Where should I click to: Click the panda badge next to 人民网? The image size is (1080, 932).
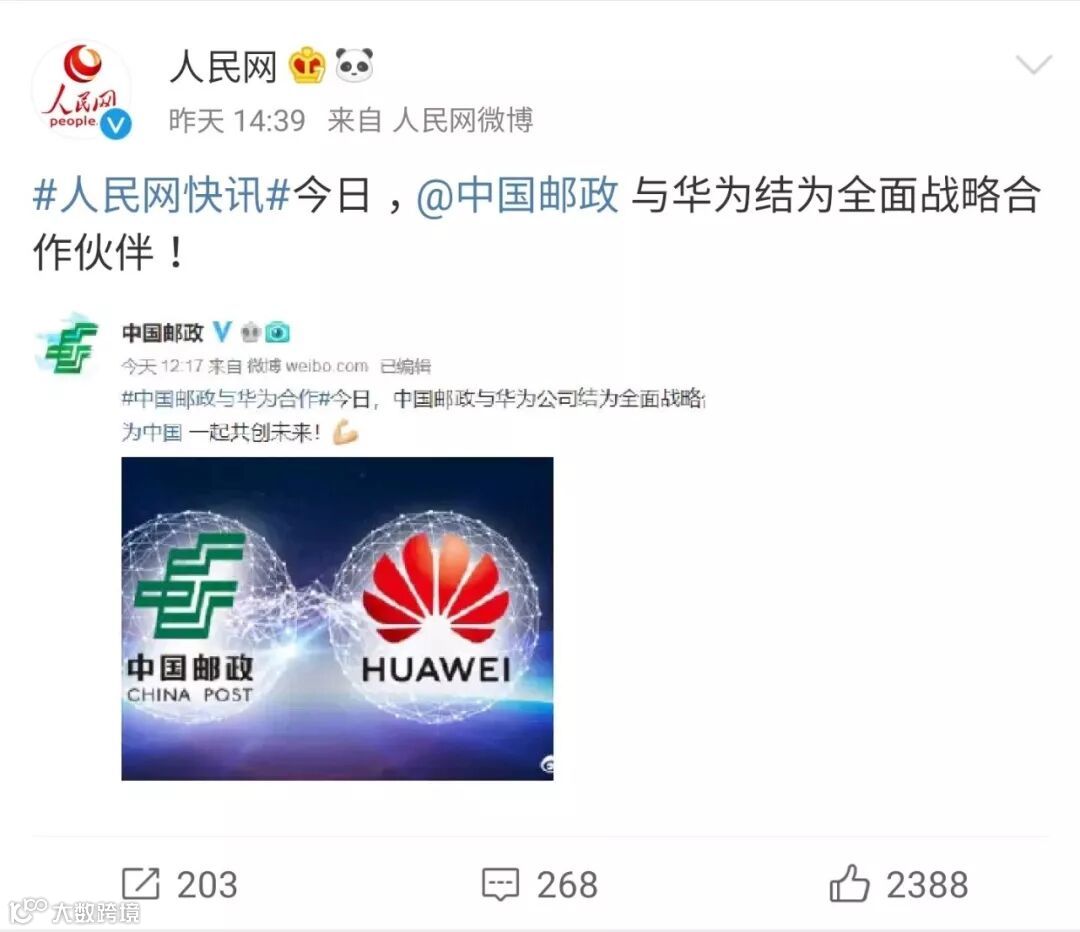tap(354, 65)
